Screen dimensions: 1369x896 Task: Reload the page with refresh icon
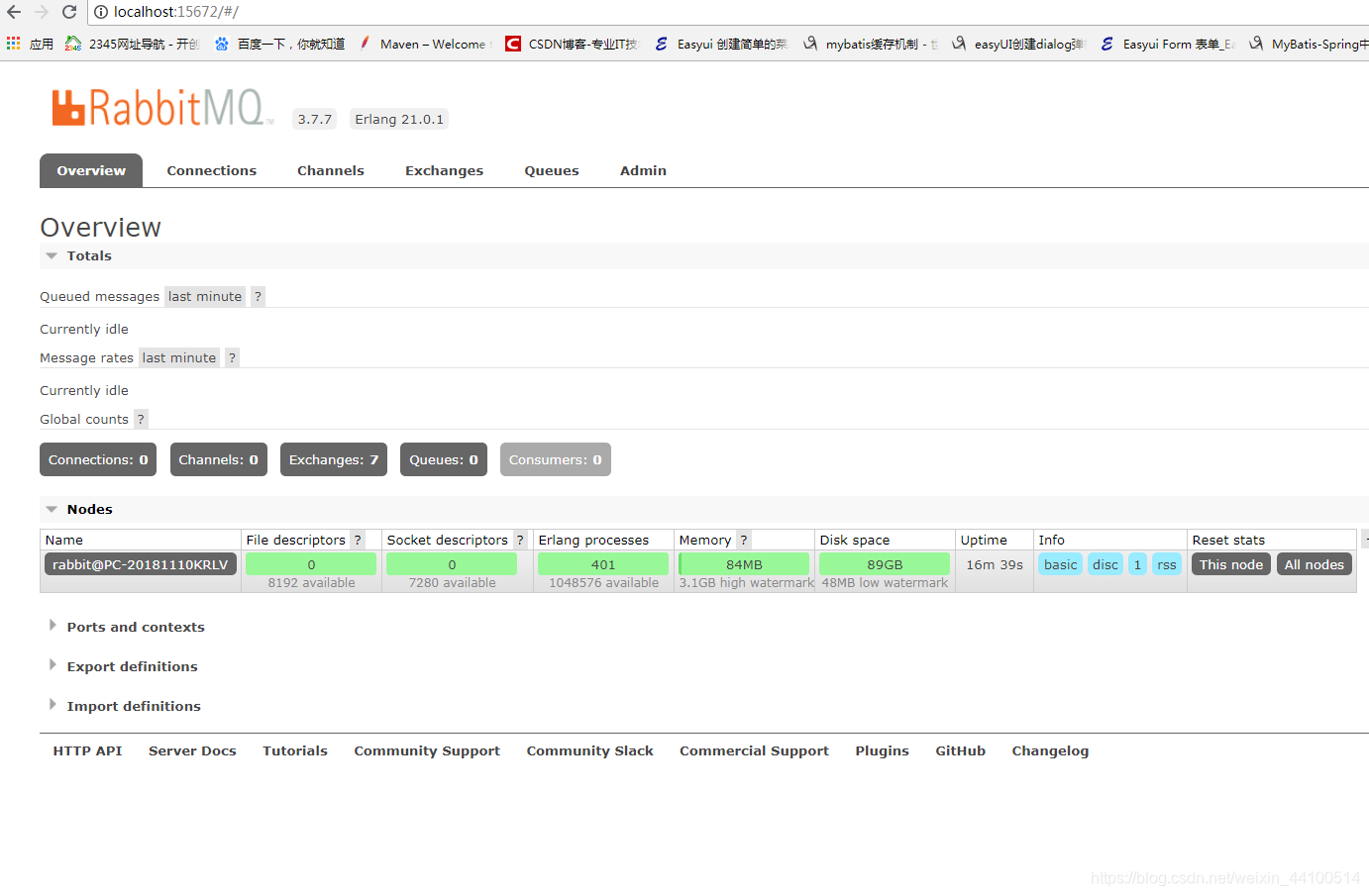pos(69,12)
